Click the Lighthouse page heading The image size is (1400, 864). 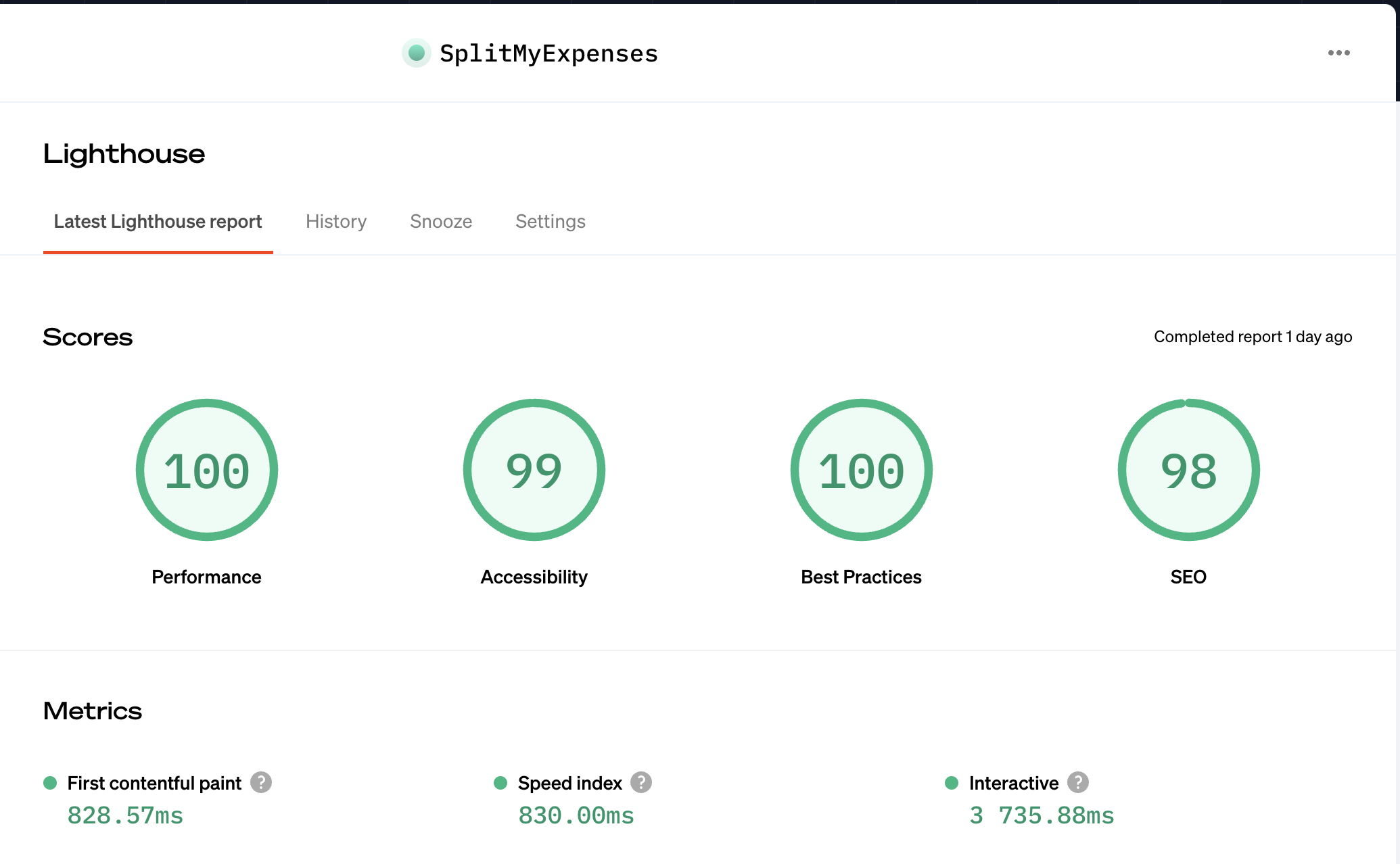click(124, 154)
